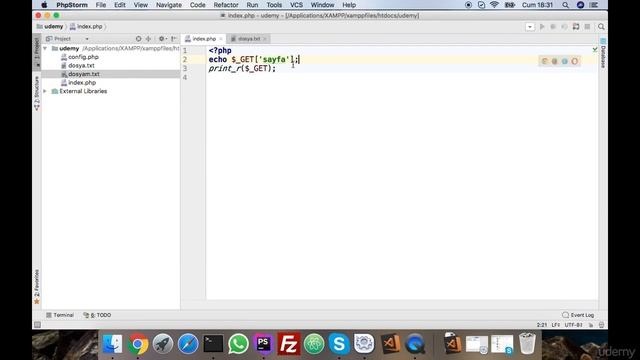Open in Firefox via editor browser icon
Screen dimensions: 640x360
point(555,61)
